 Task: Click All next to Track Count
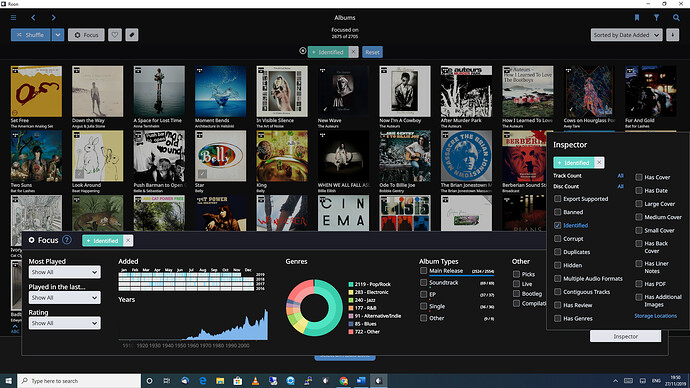(620, 176)
